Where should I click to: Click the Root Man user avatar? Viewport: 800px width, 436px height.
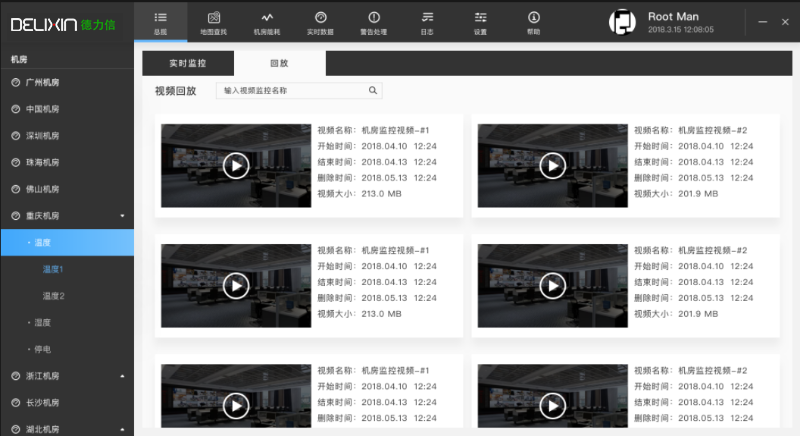click(624, 22)
